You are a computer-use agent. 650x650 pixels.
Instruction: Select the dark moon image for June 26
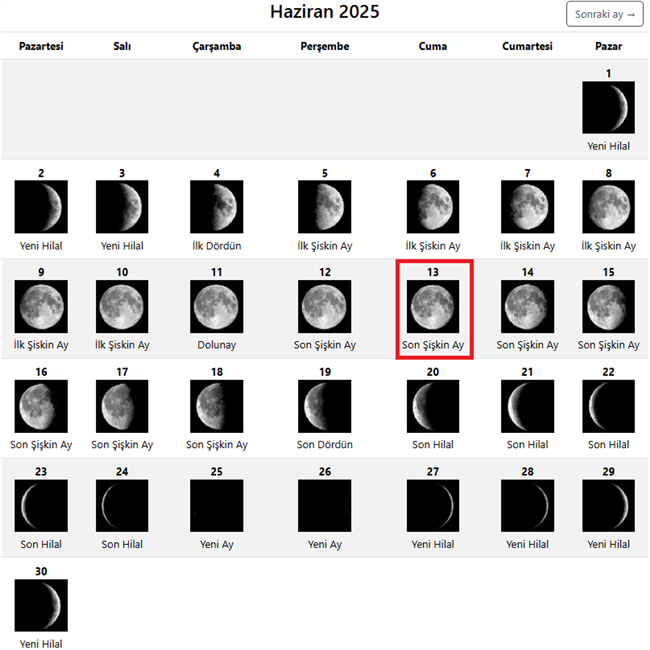(325, 506)
